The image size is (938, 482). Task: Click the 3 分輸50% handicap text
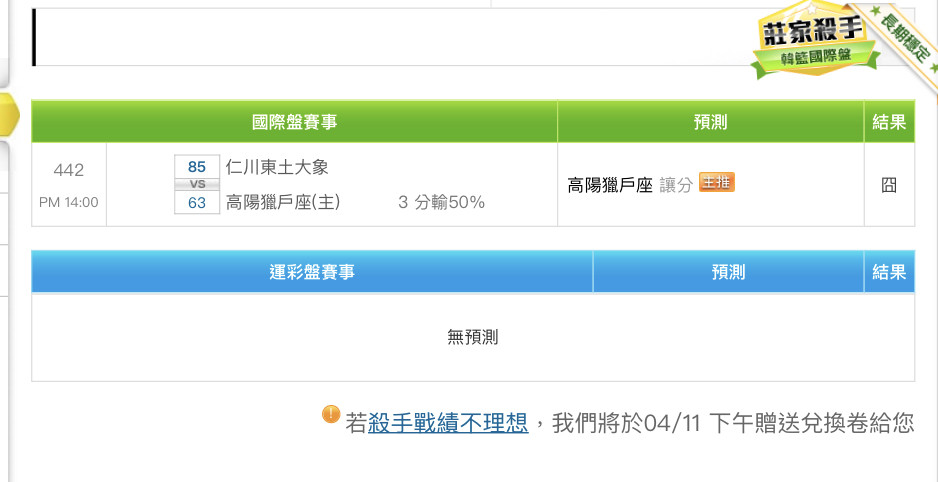pyautogui.click(x=441, y=203)
